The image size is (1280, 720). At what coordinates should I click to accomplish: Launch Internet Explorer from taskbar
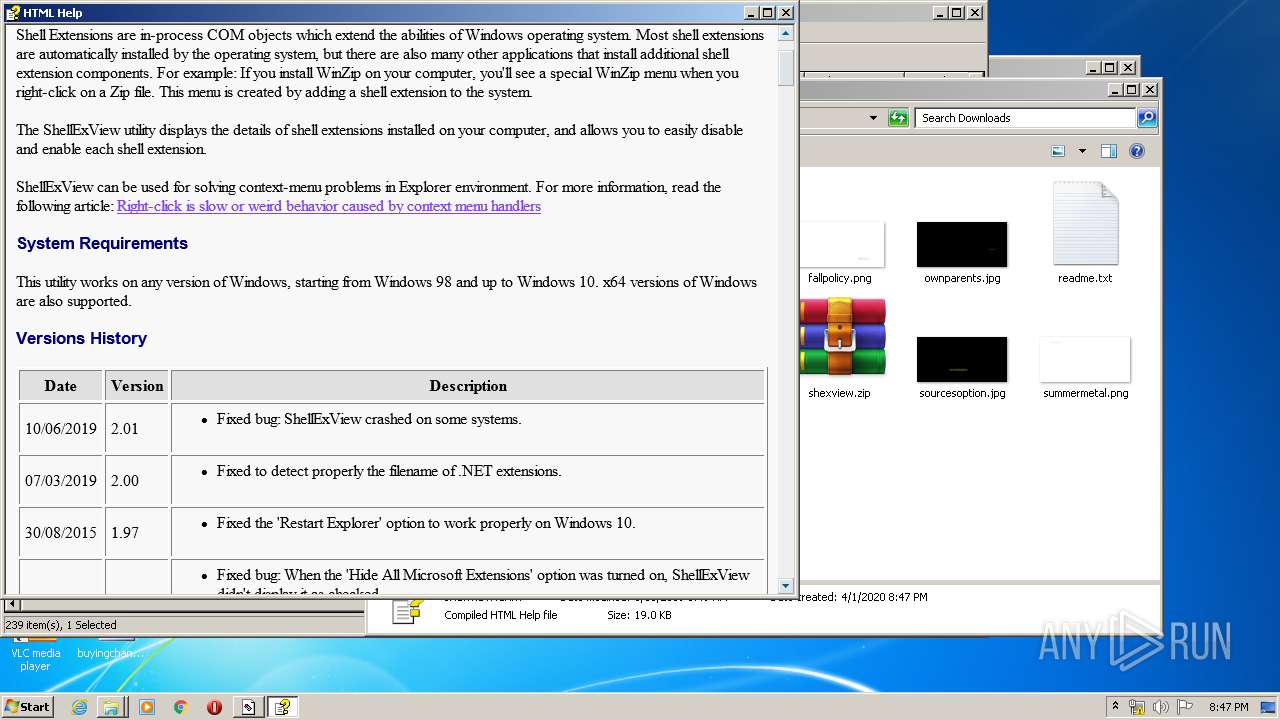pos(80,707)
